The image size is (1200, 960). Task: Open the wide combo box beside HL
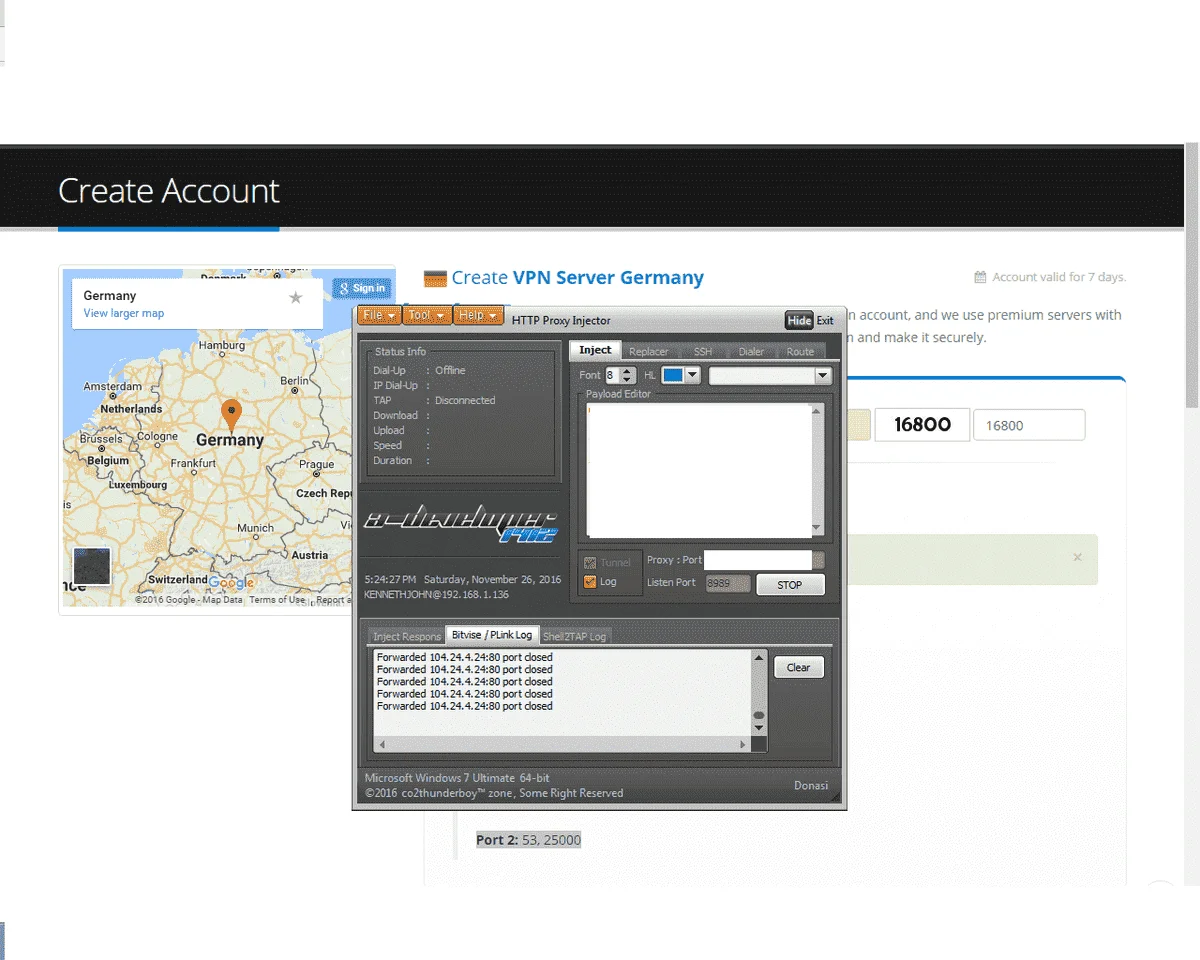pos(770,376)
